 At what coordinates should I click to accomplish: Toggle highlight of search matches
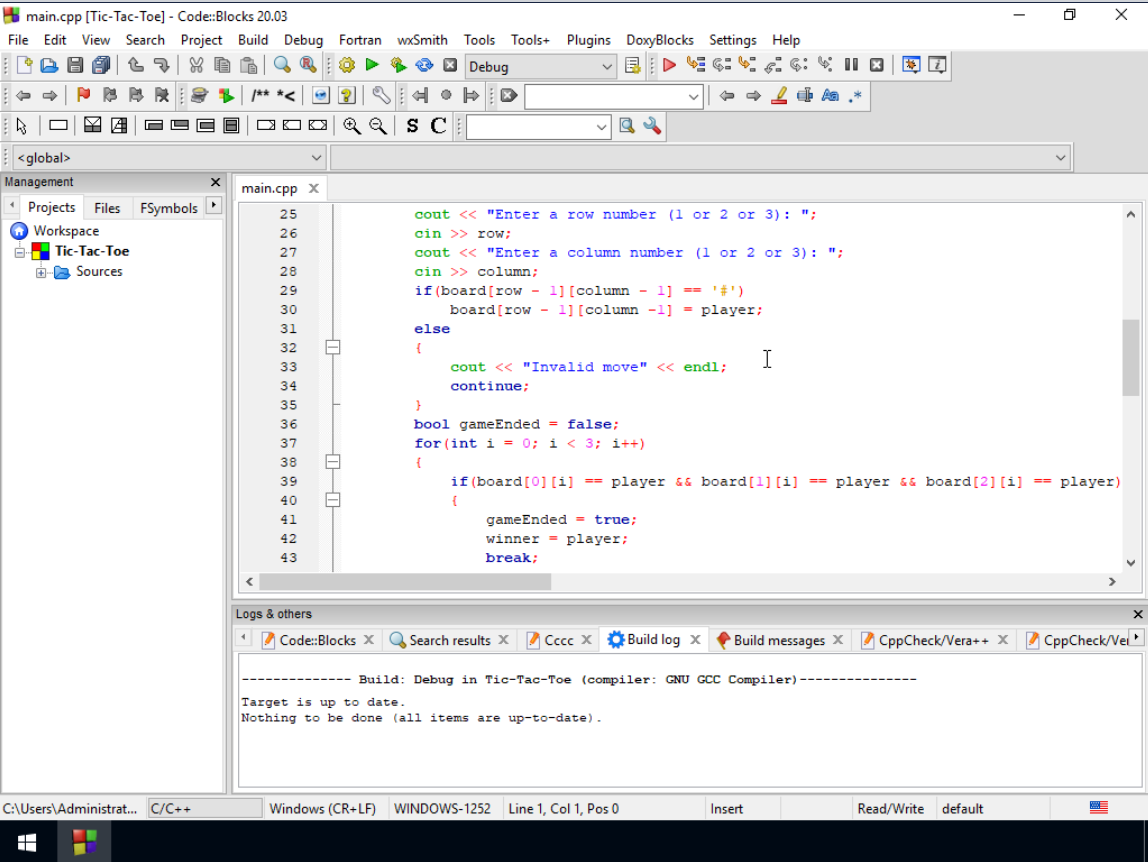(780, 96)
